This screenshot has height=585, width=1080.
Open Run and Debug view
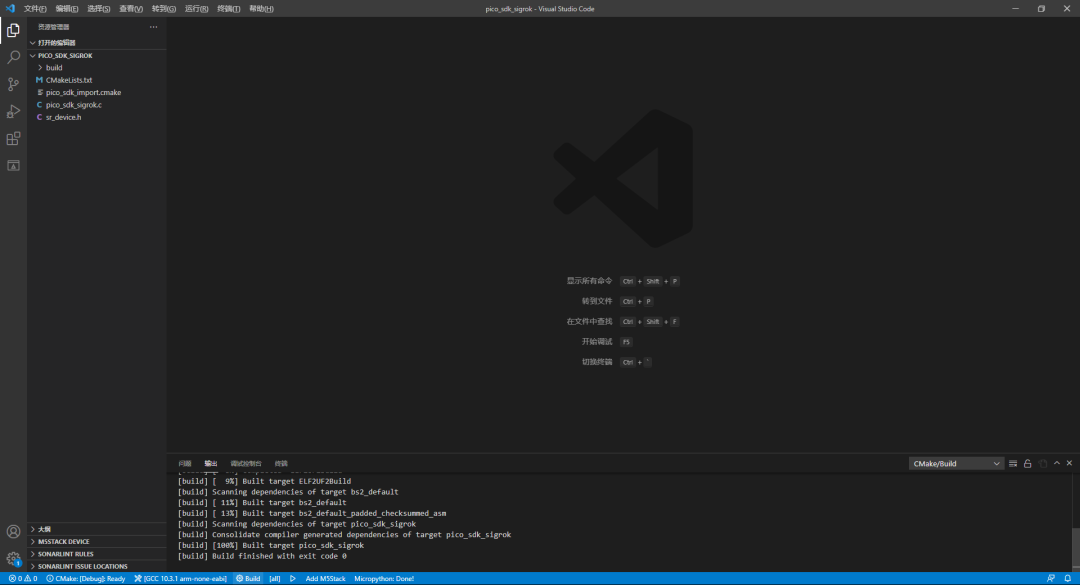pos(13,111)
